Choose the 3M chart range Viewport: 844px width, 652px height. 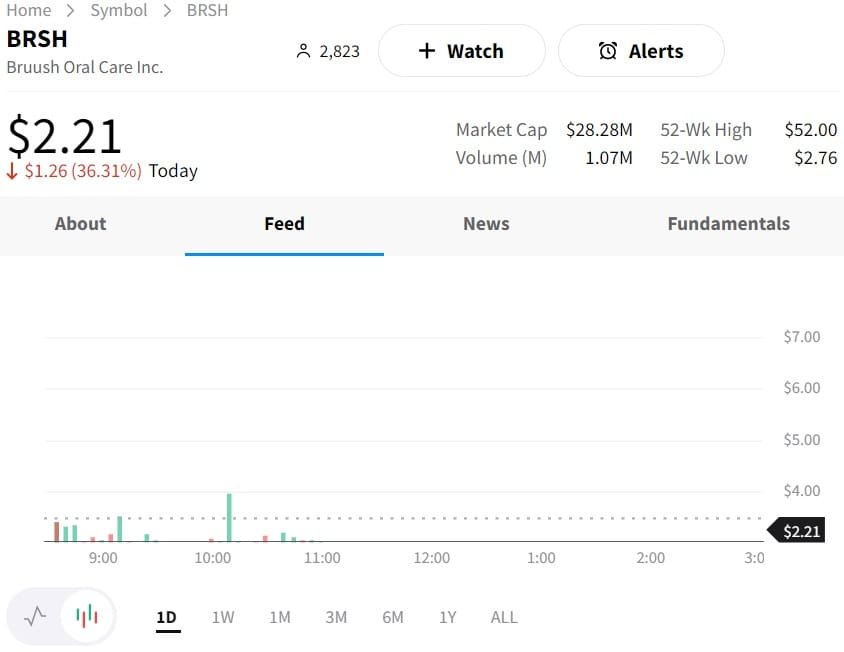(336, 617)
